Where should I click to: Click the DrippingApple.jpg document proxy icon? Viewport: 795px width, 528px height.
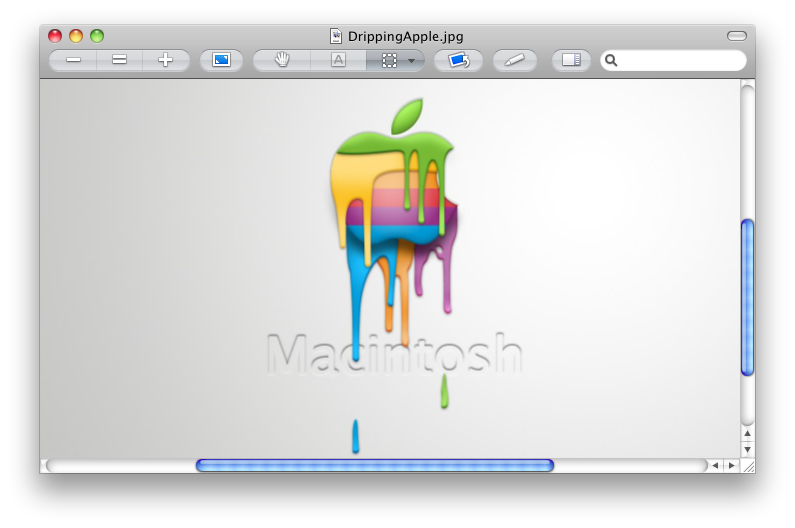click(x=336, y=36)
